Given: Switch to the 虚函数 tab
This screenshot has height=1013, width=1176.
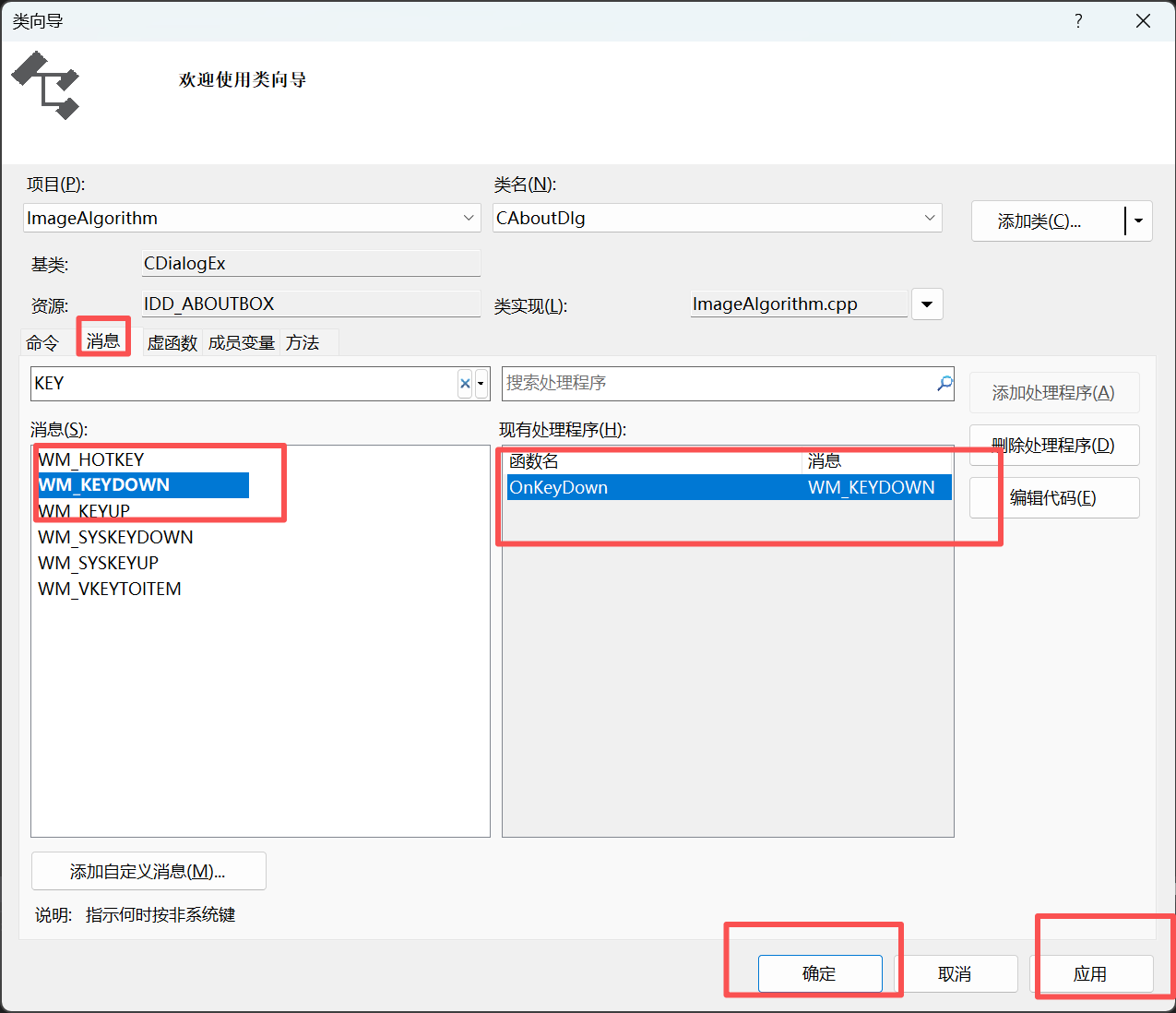Looking at the screenshot, I should 172,343.
